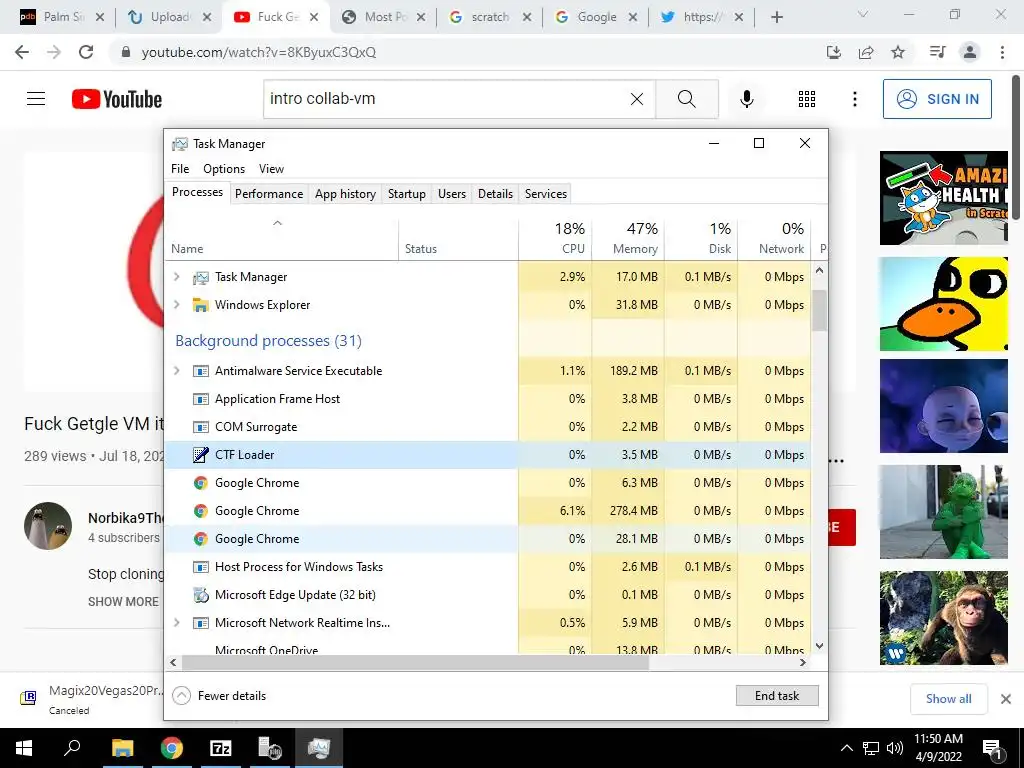
Task: Click the YouTube logo in the header
Action: click(117, 99)
